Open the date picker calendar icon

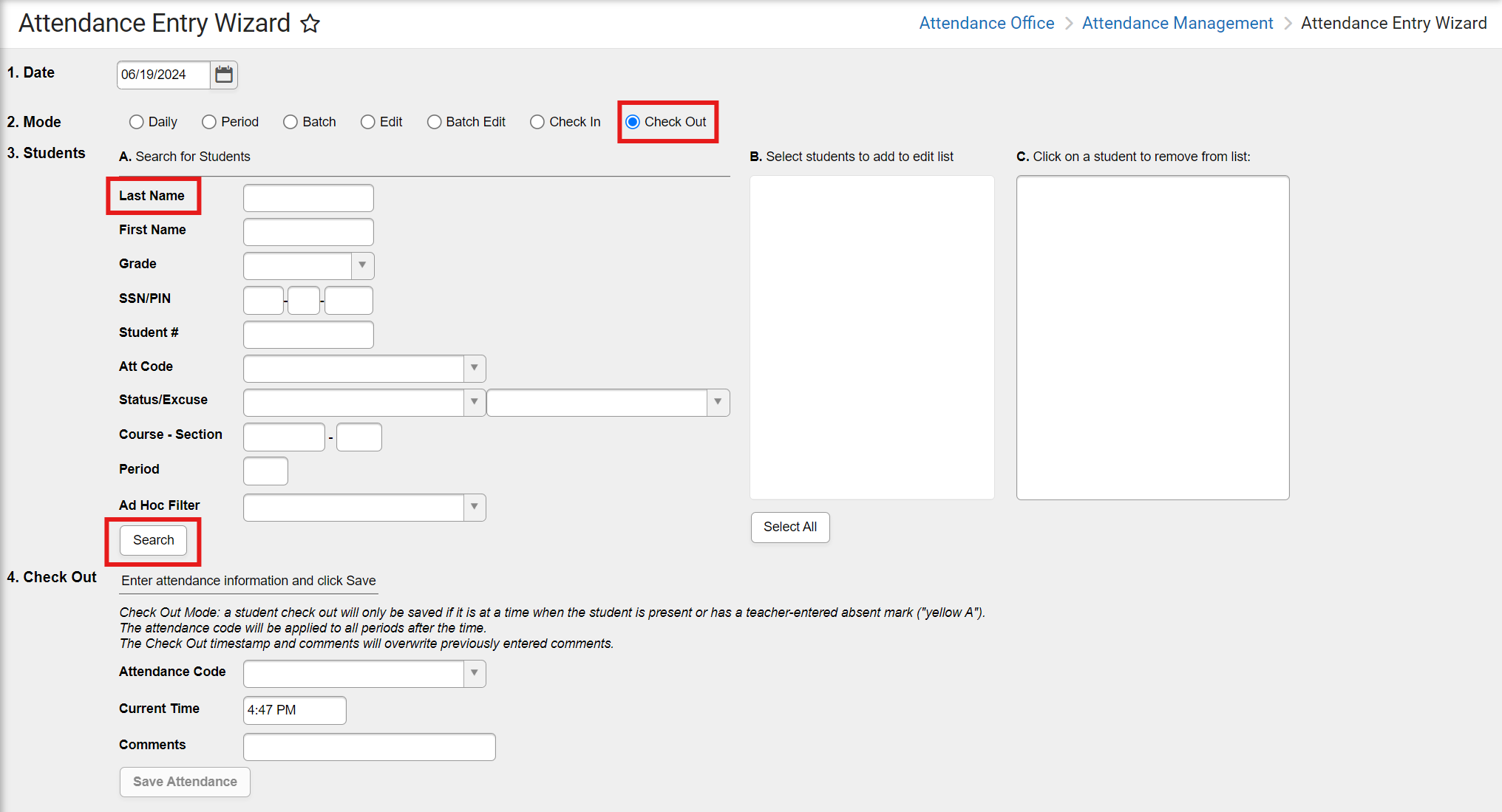pyautogui.click(x=224, y=75)
